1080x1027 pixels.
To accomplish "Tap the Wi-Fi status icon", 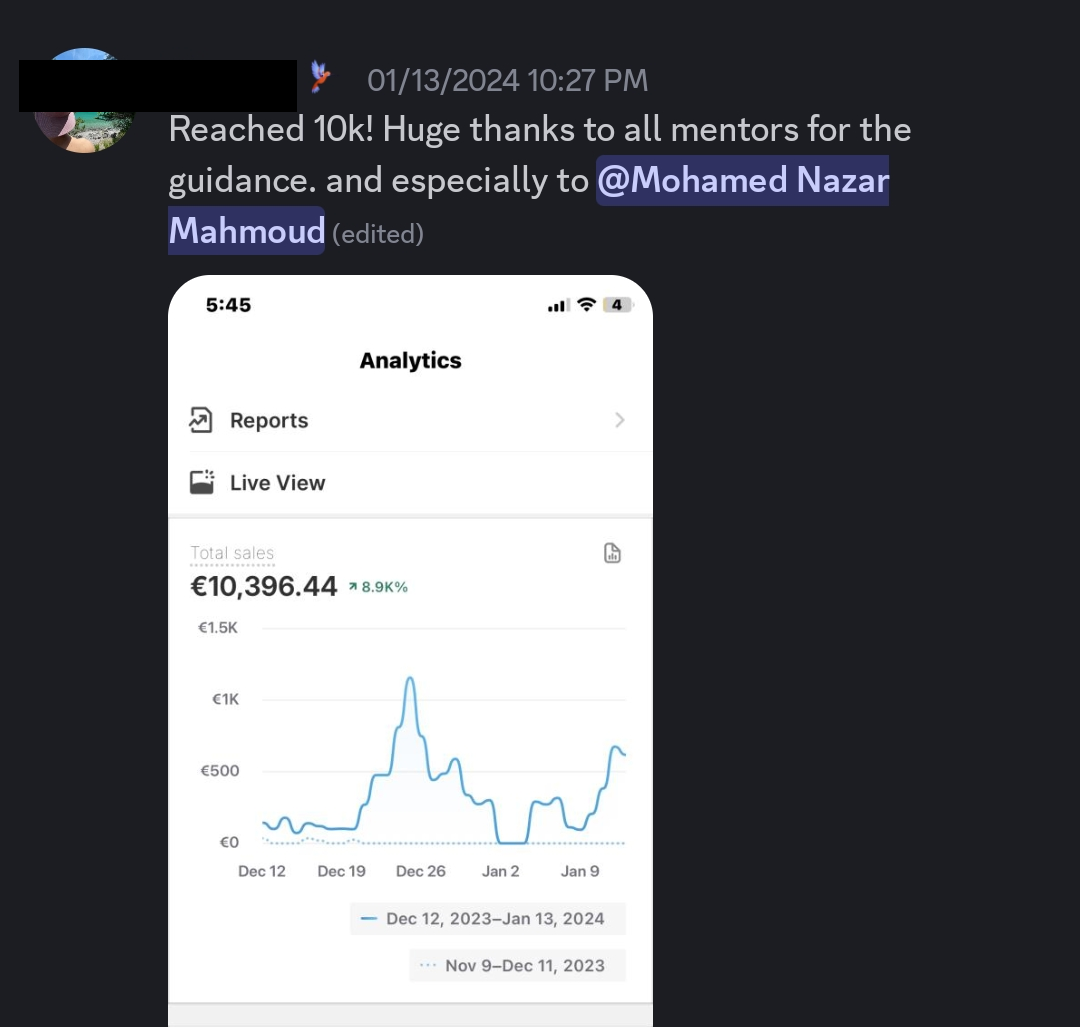I will [586, 304].
